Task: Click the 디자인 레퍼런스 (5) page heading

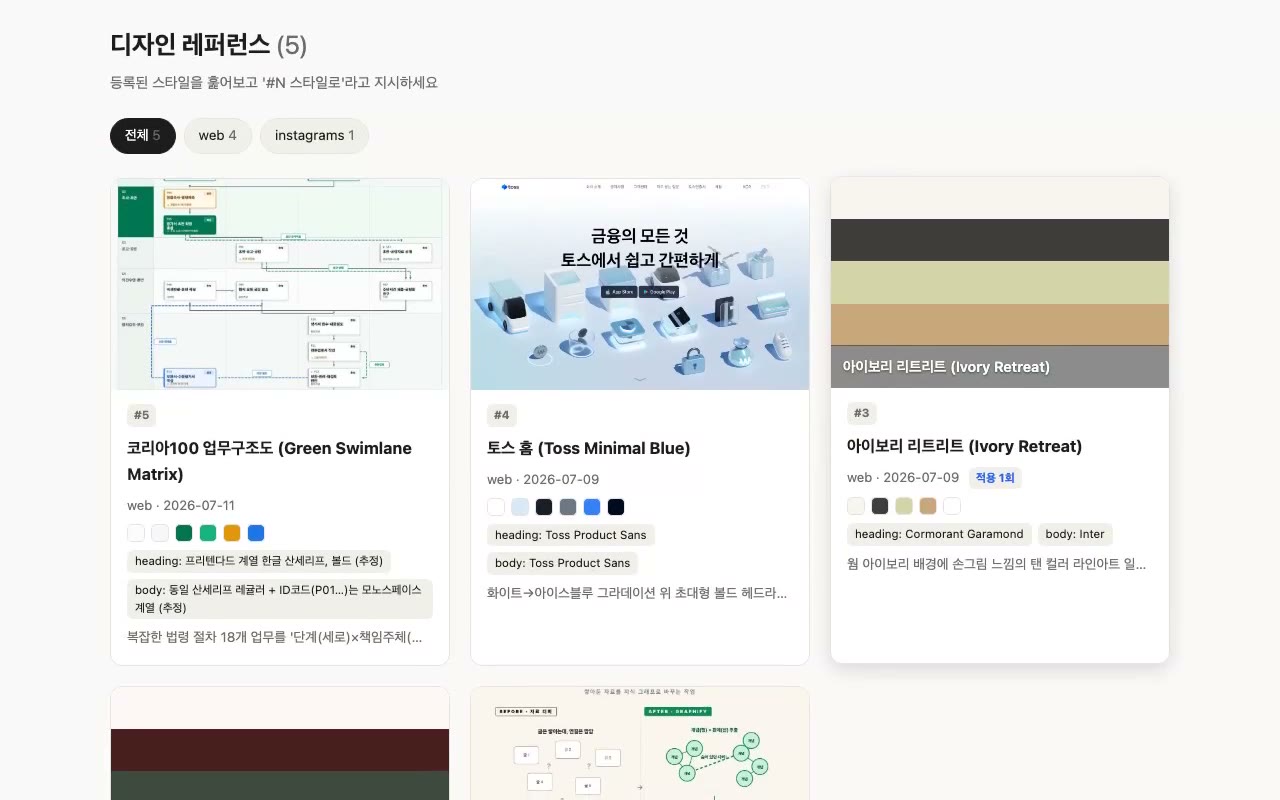Action: tap(208, 45)
